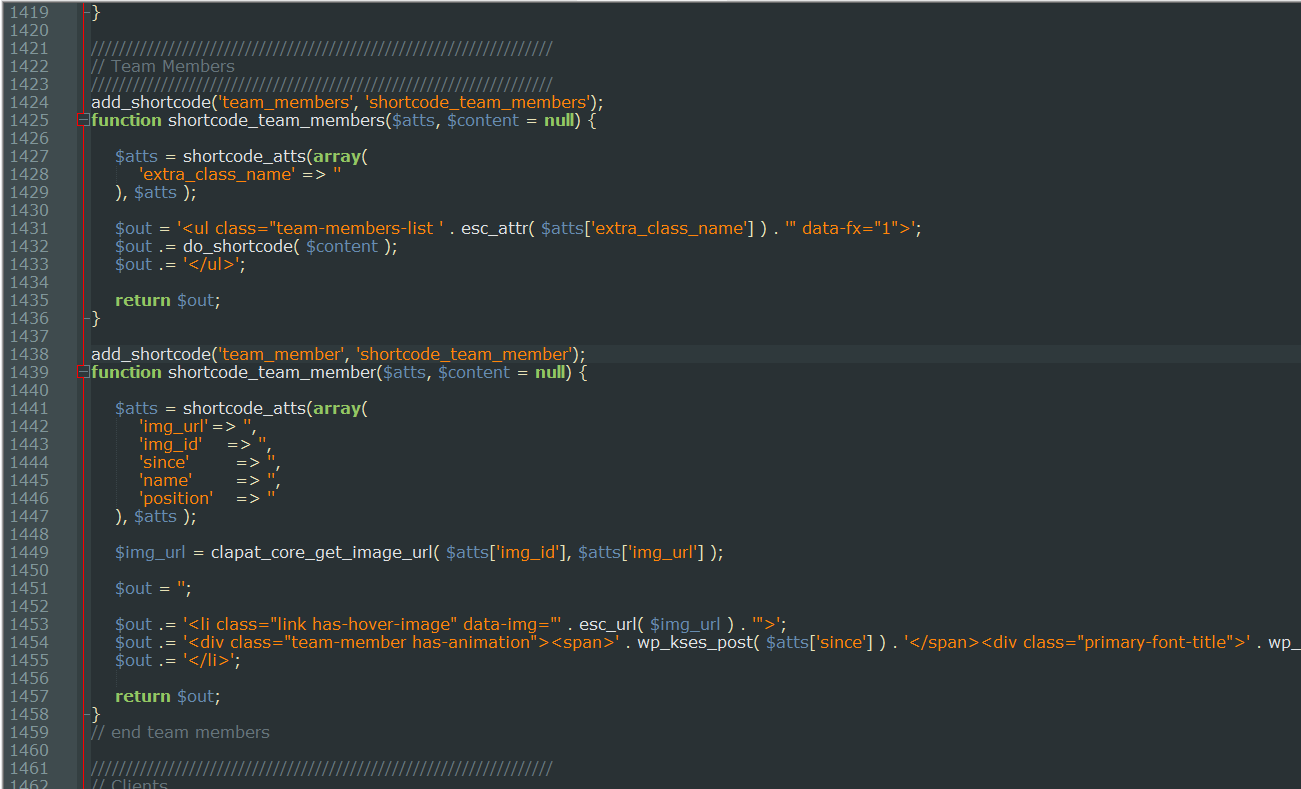Click the 'since' array key on line 1444
This screenshot has width=1301, height=789.
pos(164,462)
